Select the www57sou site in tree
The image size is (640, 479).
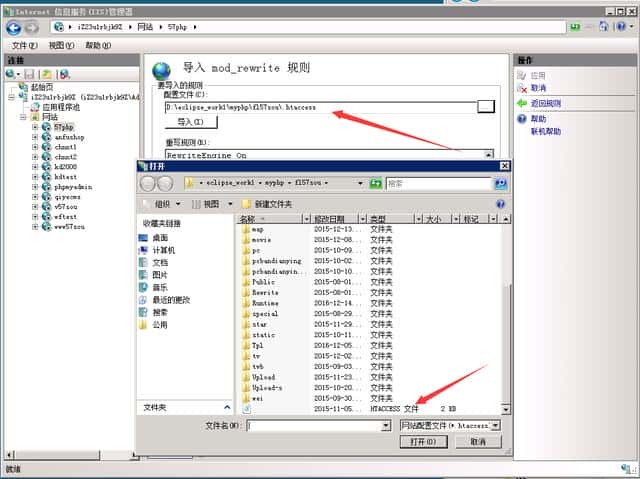69,226
